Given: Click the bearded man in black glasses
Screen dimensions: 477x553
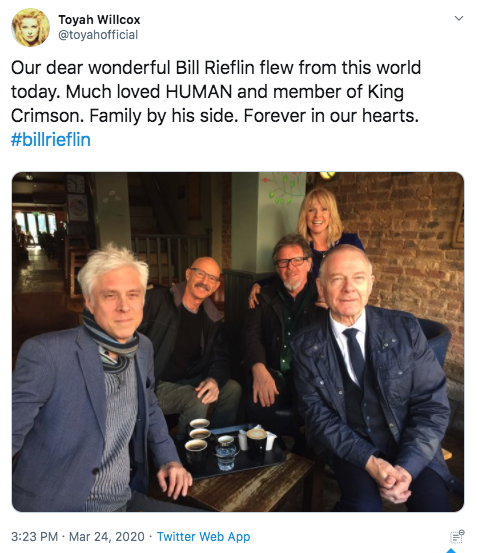Looking at the screenshot, I should pyautogui.click(x=282, y=317).
